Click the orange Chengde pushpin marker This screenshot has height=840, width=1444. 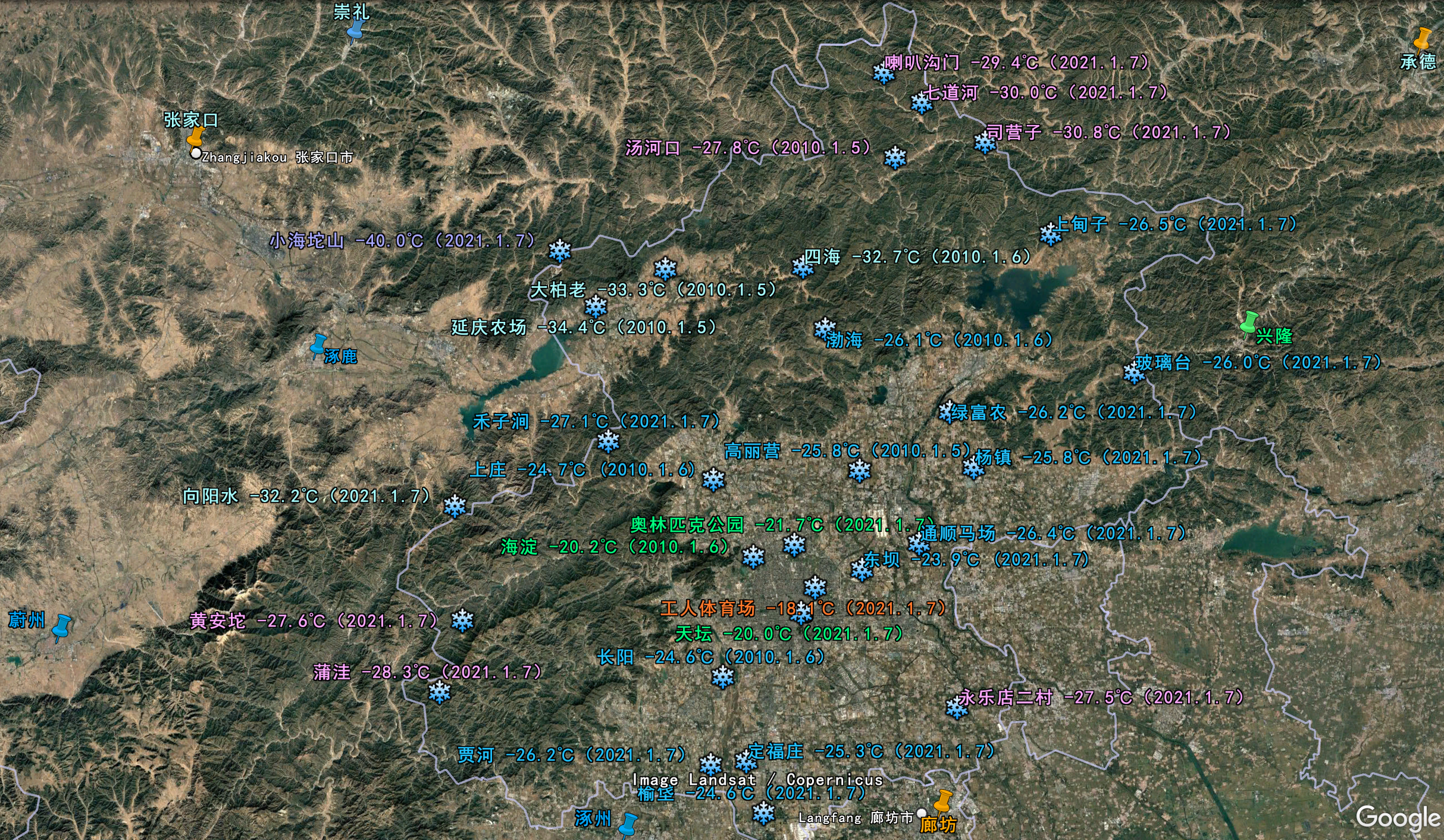pos(1423,39)
